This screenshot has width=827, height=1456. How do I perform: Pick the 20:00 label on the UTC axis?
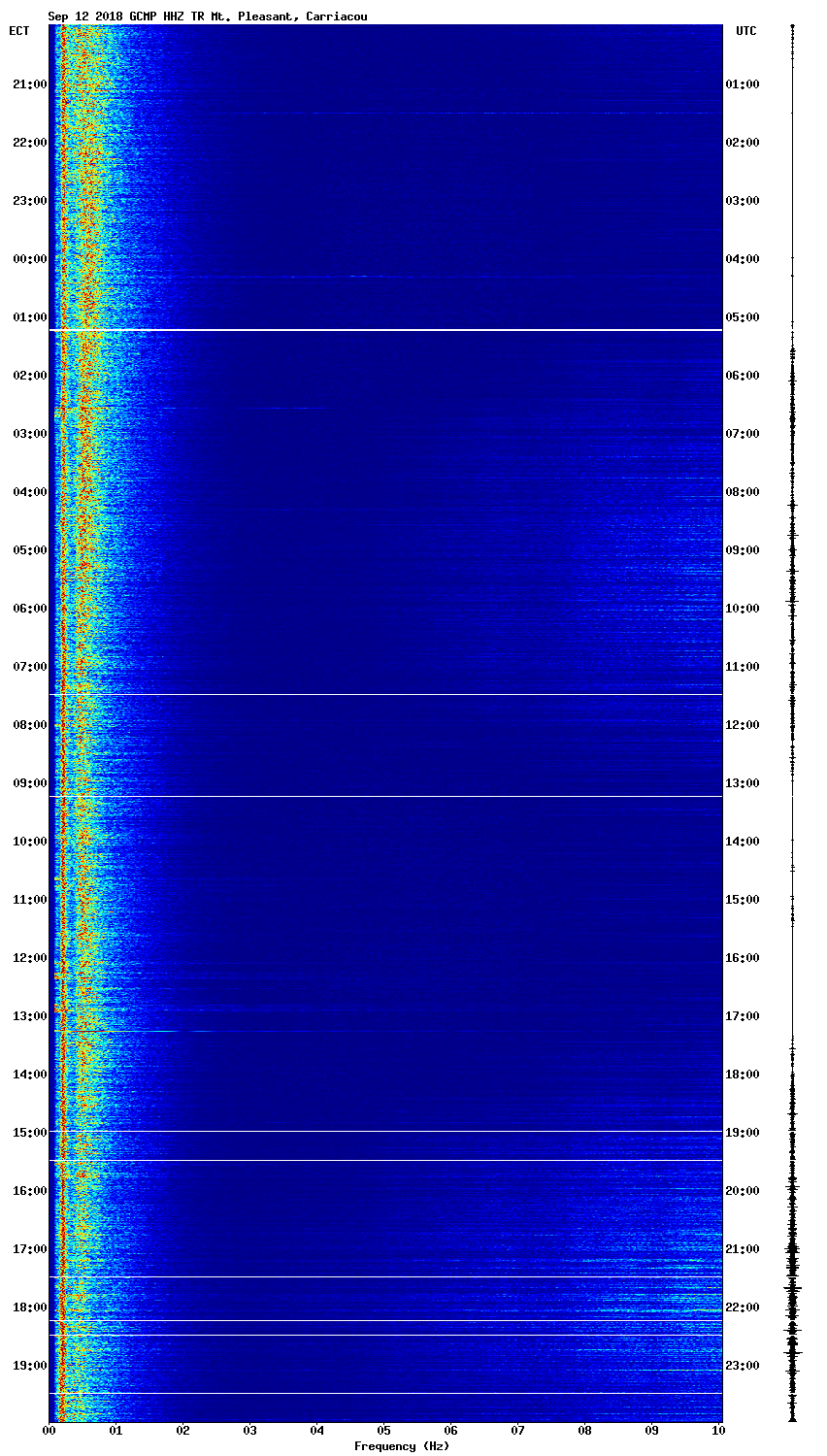pos(743,1191)
